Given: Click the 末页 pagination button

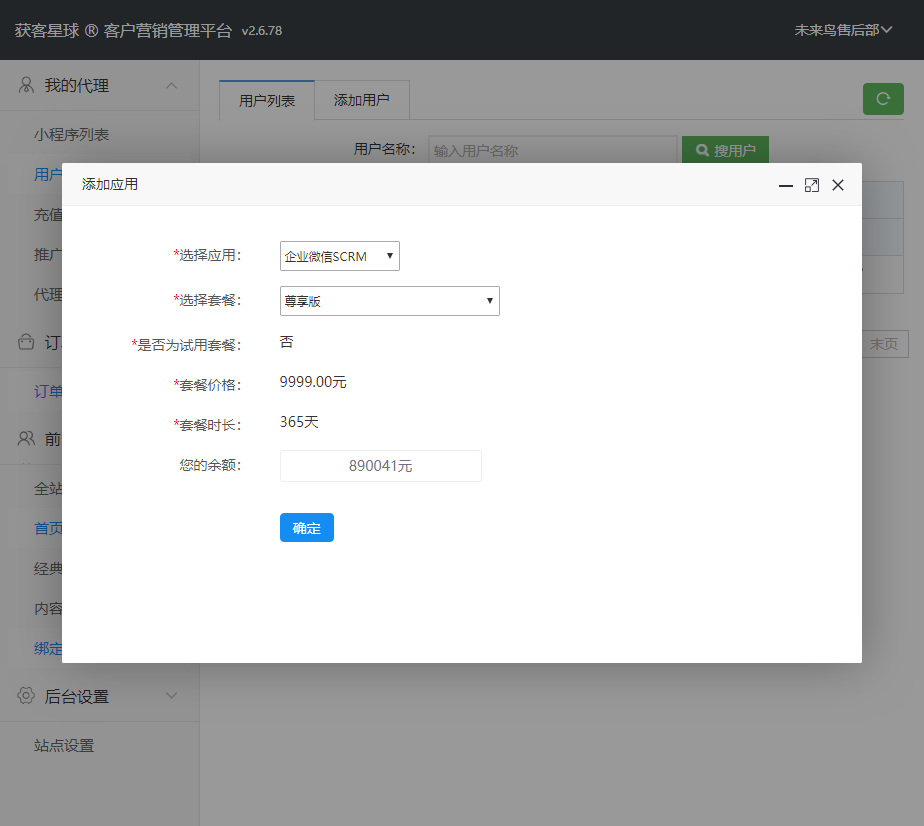Looking at the screenshot, I should click(x=884, y=344).
